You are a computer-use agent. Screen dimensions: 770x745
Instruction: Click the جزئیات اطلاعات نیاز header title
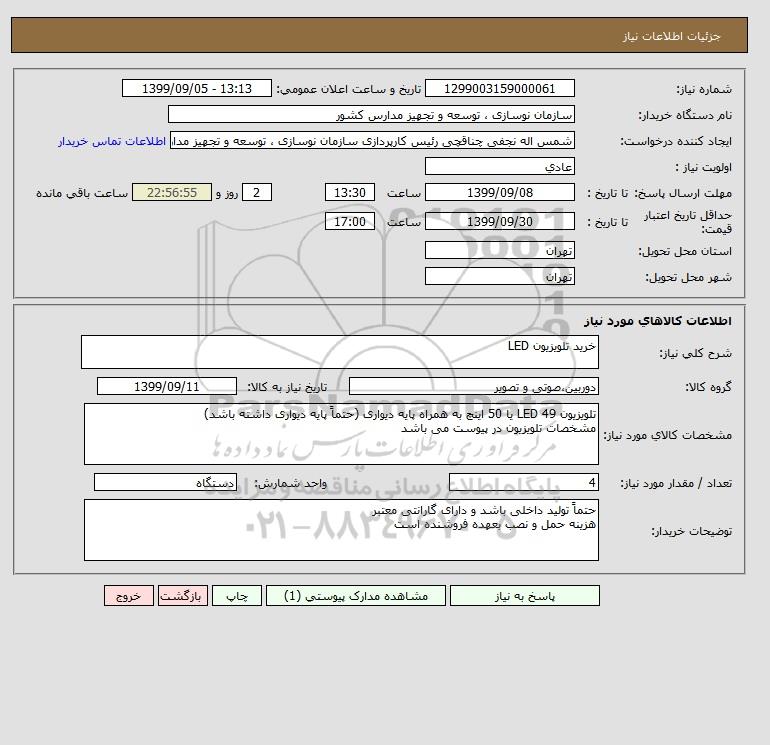(671, 36)
